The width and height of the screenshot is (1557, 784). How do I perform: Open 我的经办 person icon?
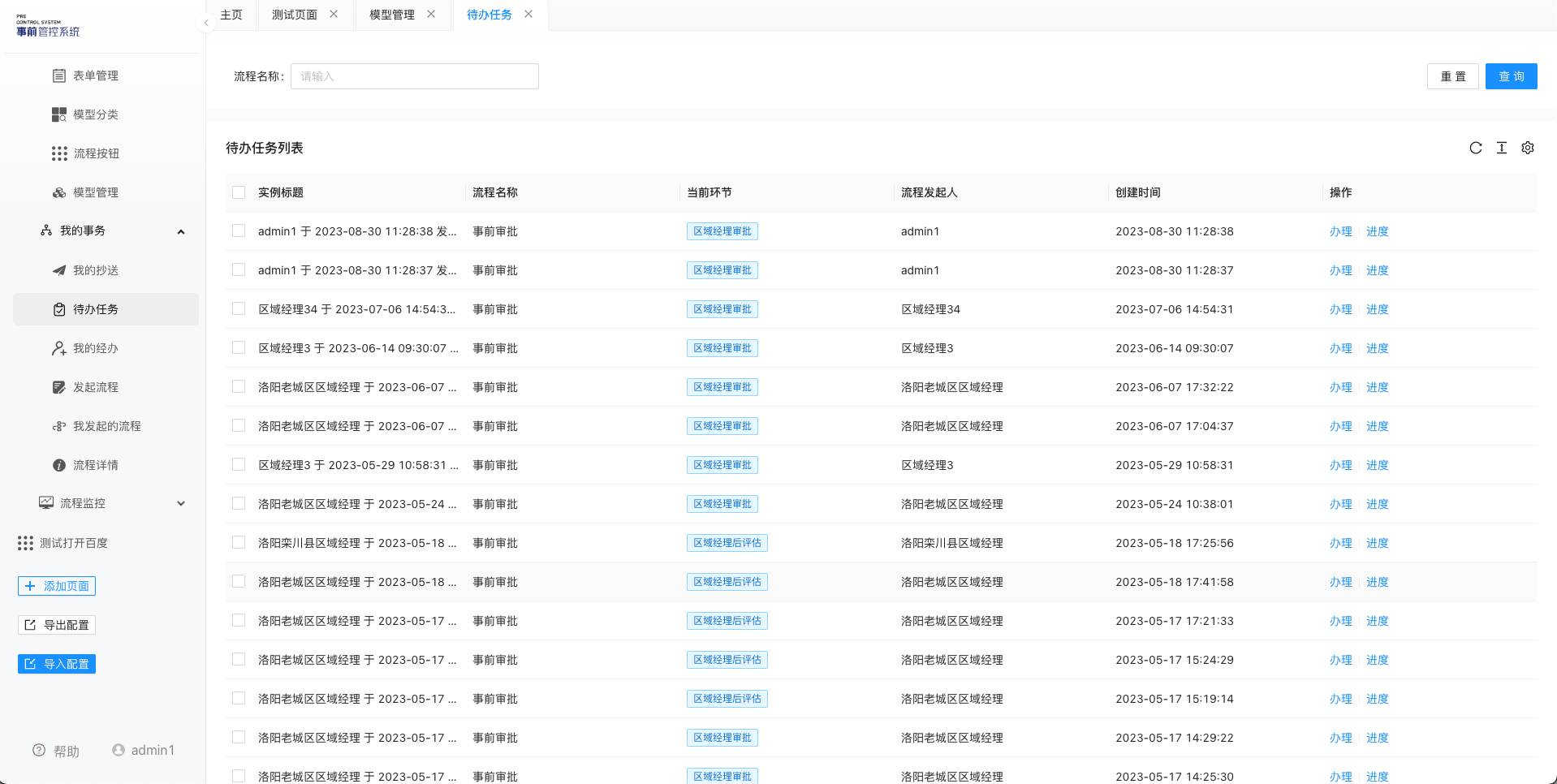click(59, 348)
